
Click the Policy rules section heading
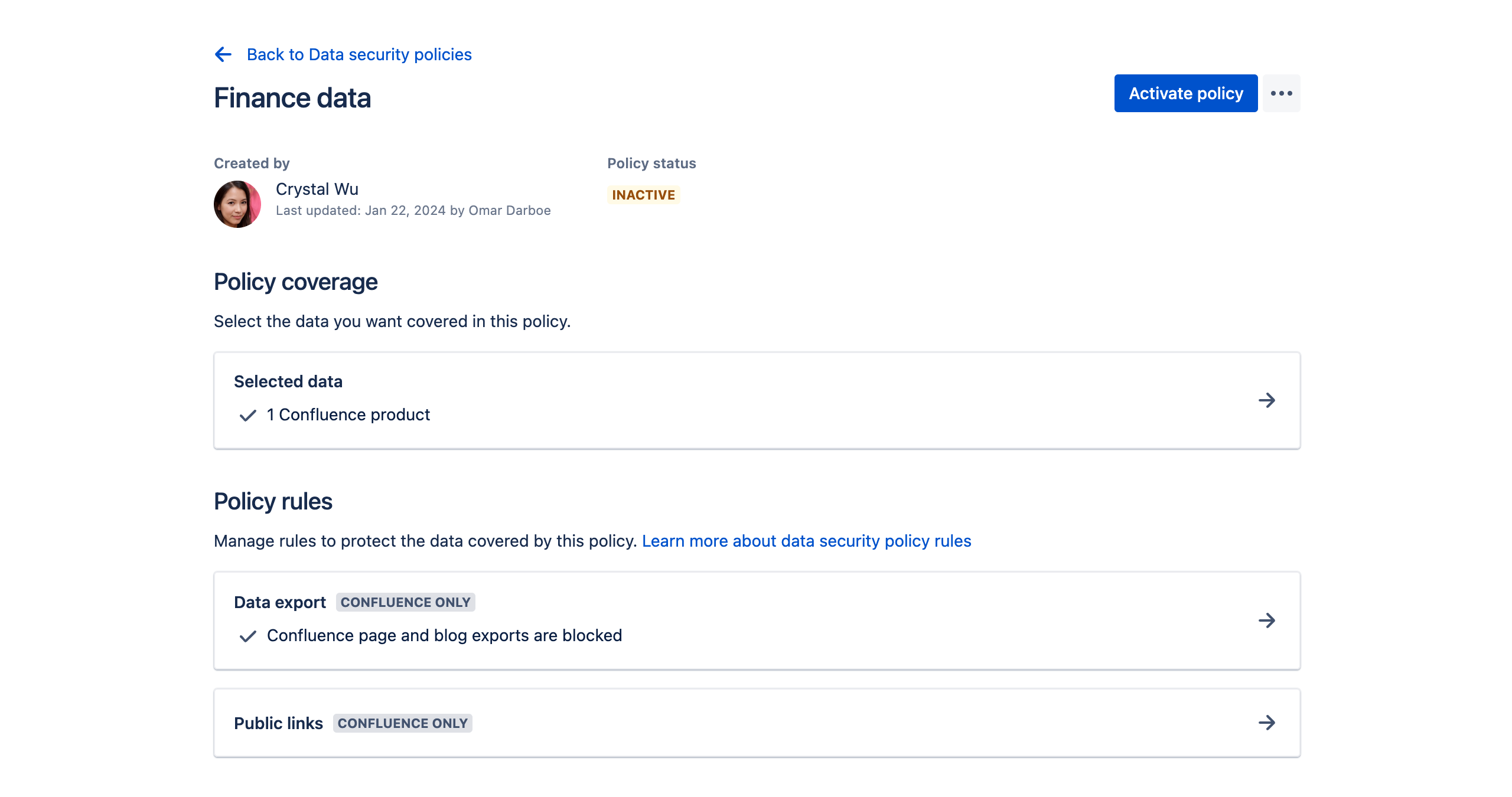click(273, 501)
